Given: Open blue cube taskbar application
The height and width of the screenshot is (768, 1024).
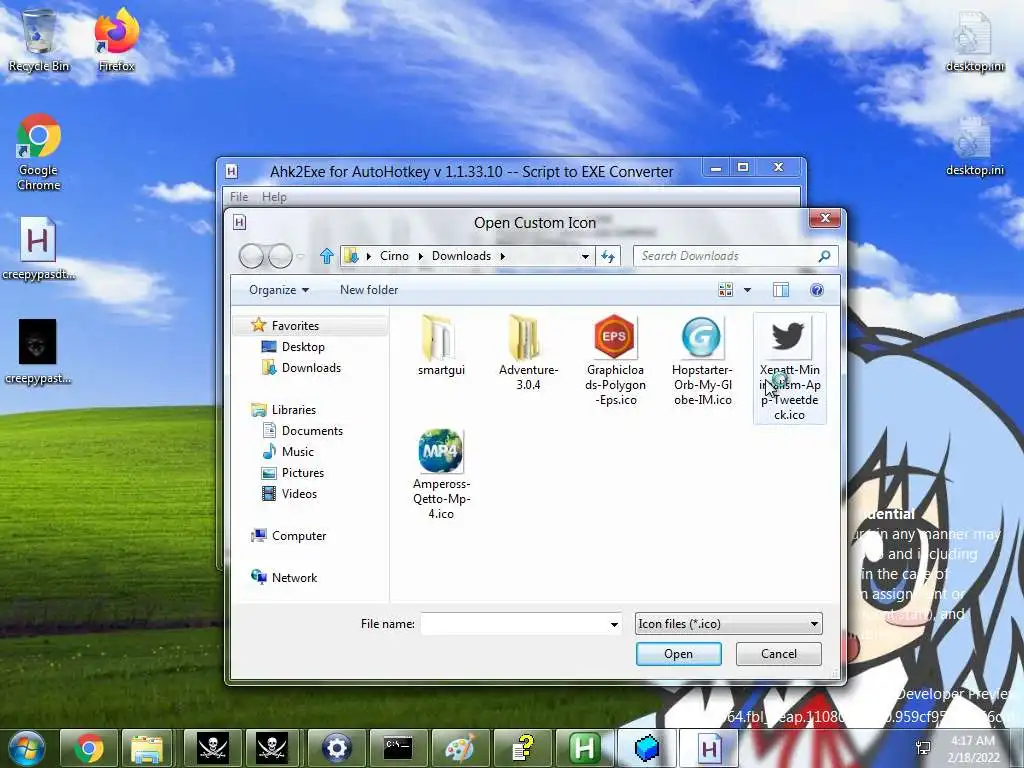Looking at the screenshot, I should pyautogui.click(x=647, y=748).
